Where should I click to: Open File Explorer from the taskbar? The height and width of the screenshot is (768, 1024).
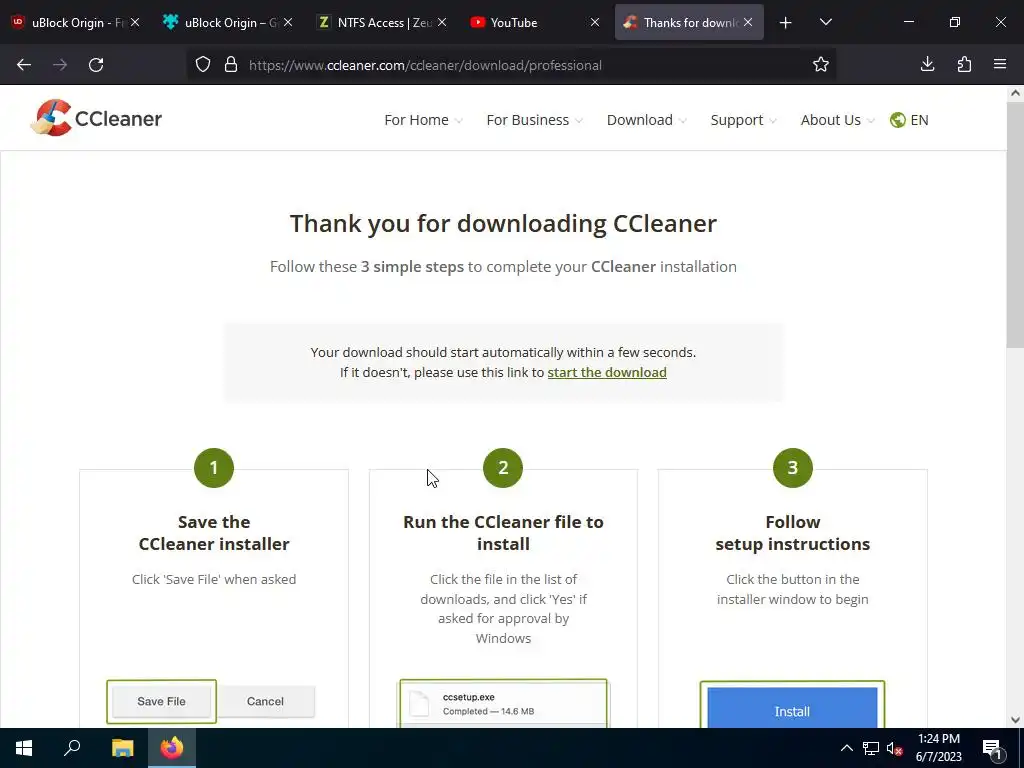(x=122, y=748)
